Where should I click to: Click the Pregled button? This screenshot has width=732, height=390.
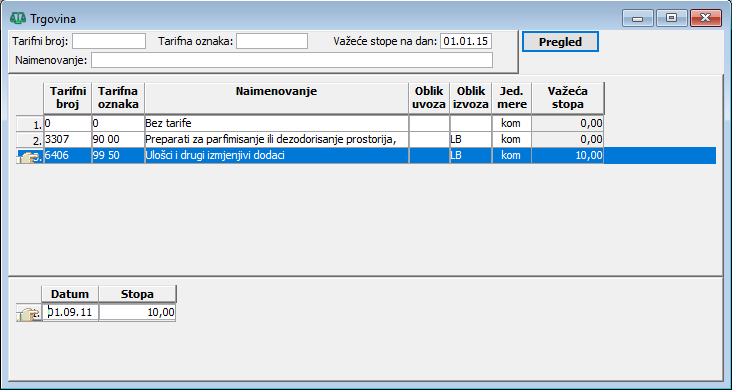coord(560,42)
